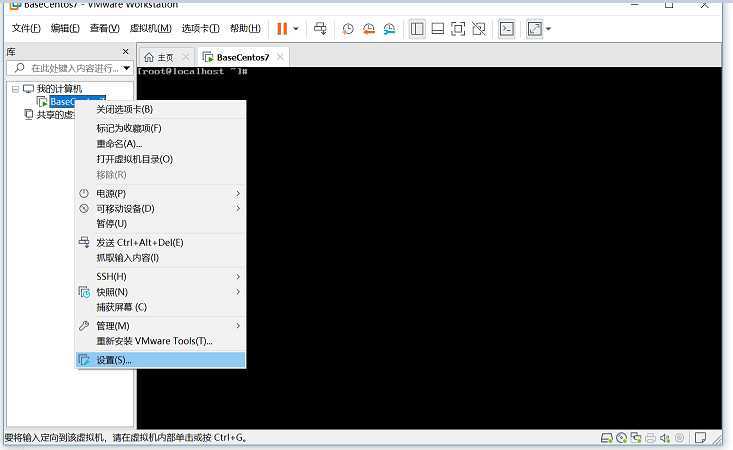Viewport: 733px width, 450px height.
Task: Click the console view terminal icon
Action: pyautogui.click(x=507, y=29)
